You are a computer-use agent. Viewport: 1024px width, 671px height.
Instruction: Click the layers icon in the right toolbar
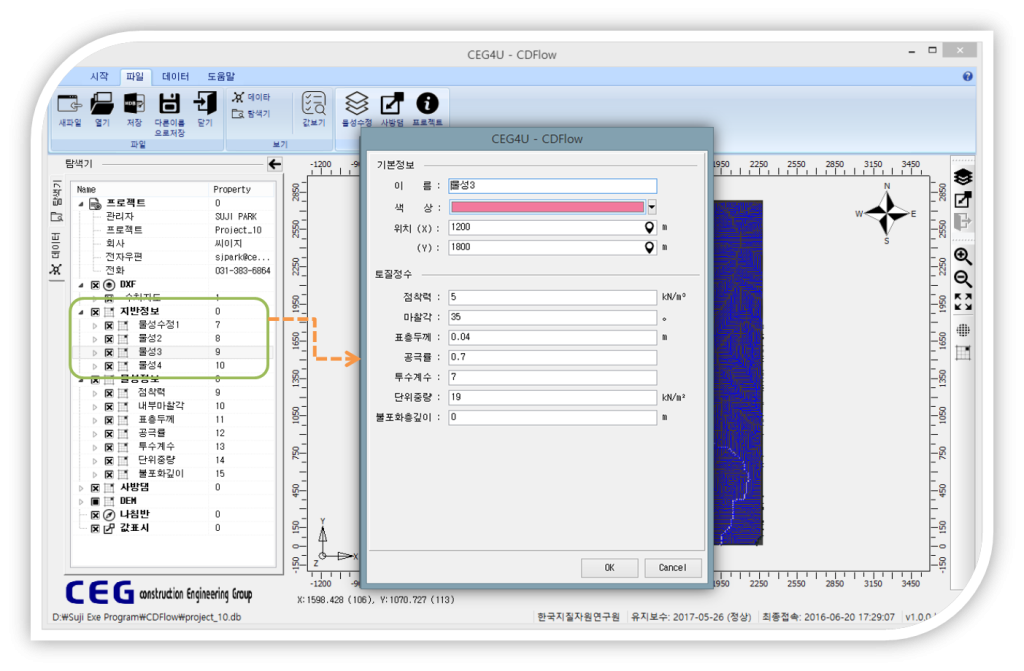[963, 177]
